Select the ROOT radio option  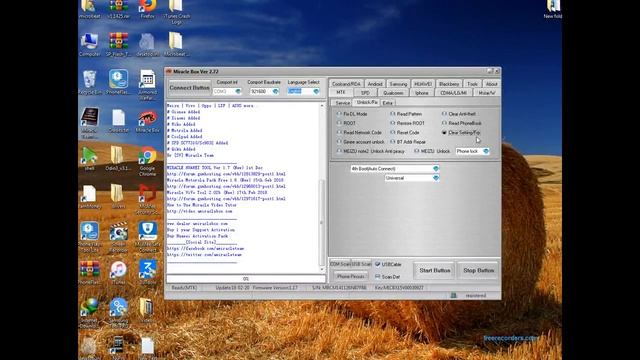pos(347,123)
